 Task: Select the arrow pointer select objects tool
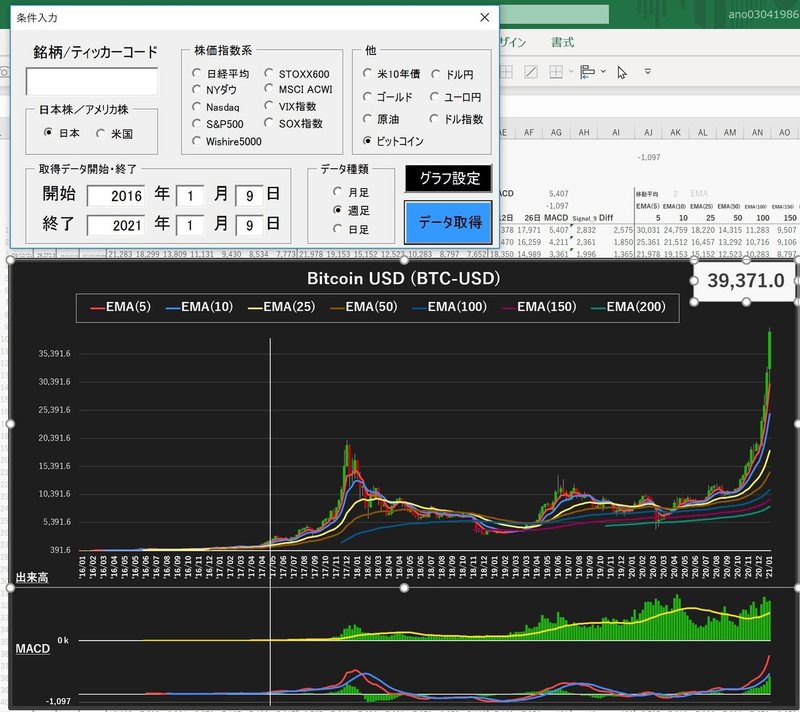(x=621, y=72)
